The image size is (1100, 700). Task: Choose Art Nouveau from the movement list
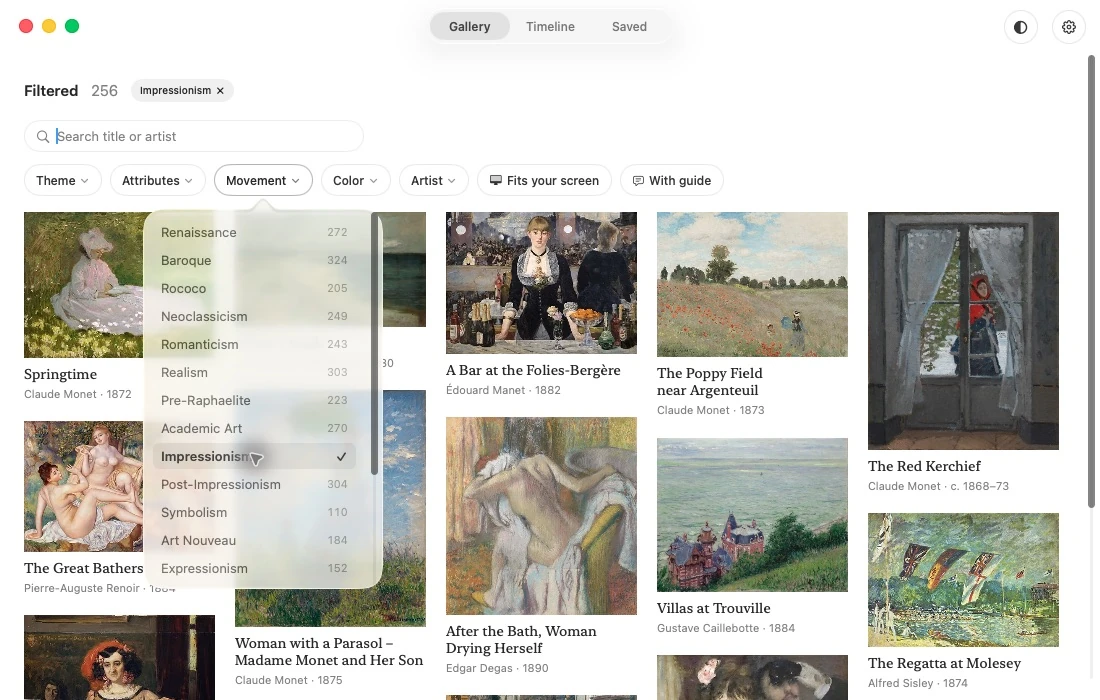tap(254, 541)
